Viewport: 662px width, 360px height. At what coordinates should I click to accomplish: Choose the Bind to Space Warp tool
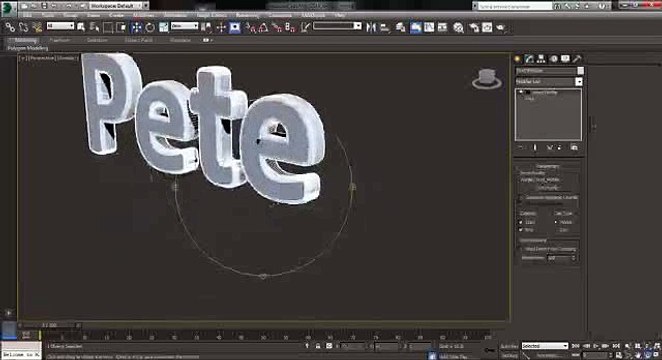pos(37,27)
